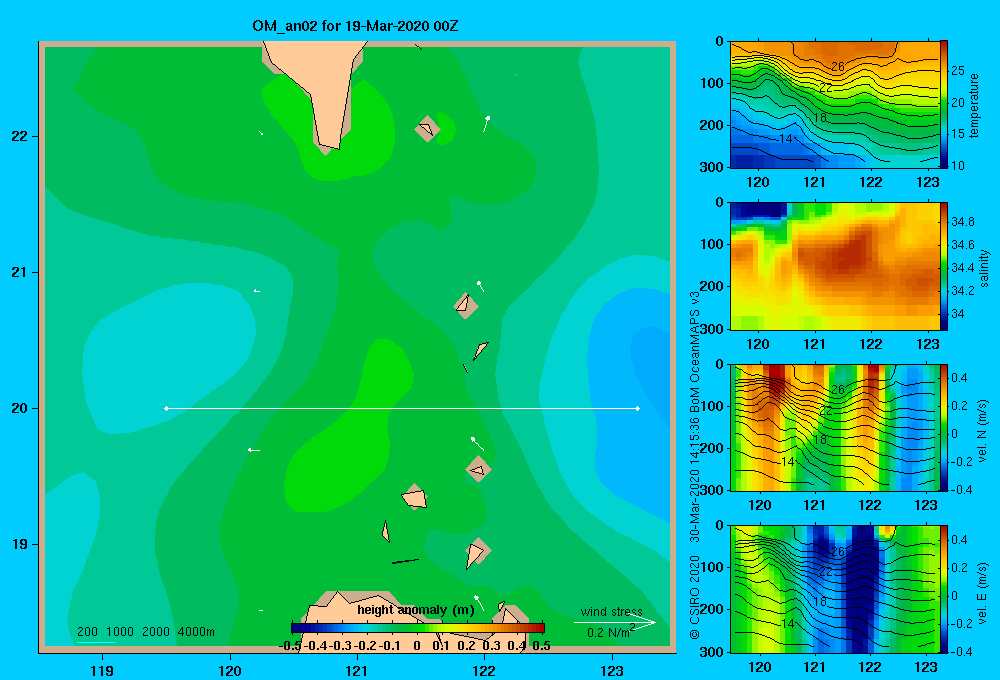Click the '34' tick on salinity colorbar
The height and width of the screenshot is (680, 1000).
958,314
